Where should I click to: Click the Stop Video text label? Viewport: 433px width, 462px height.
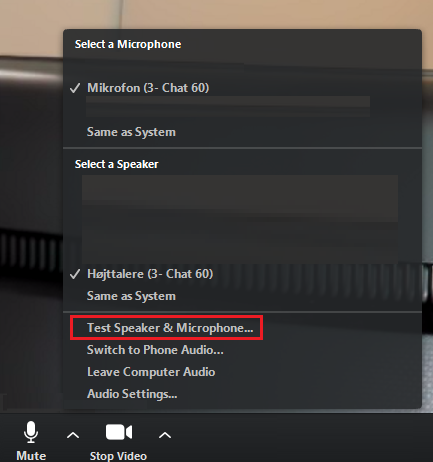(118, 456)
